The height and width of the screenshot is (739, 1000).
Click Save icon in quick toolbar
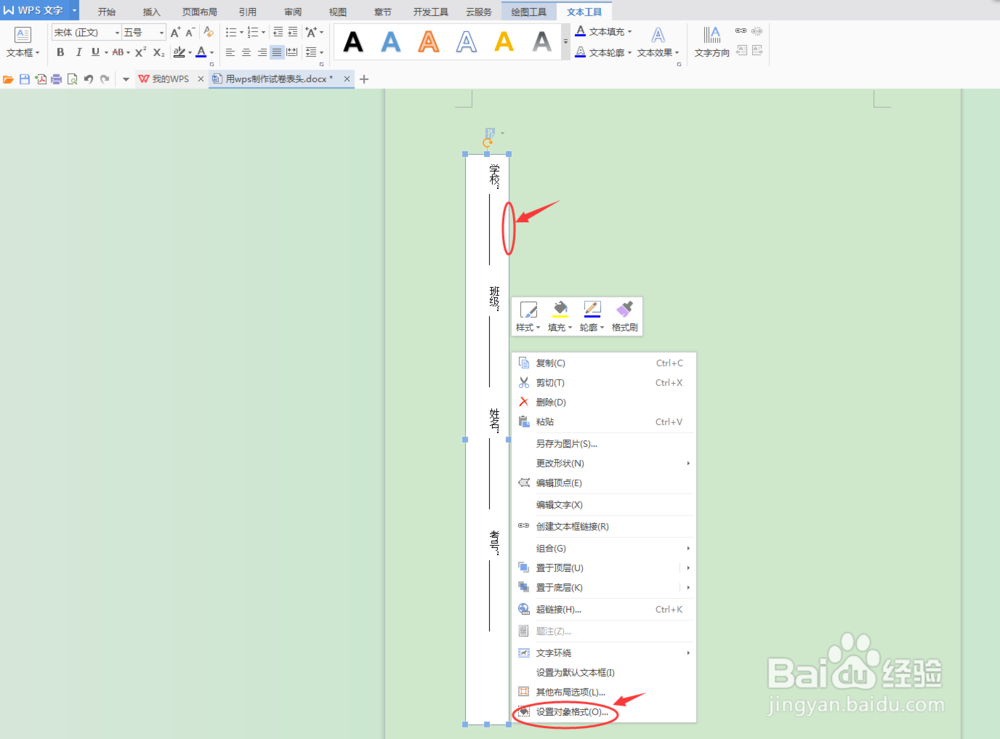pyautogui.click(x=24, y=79)
